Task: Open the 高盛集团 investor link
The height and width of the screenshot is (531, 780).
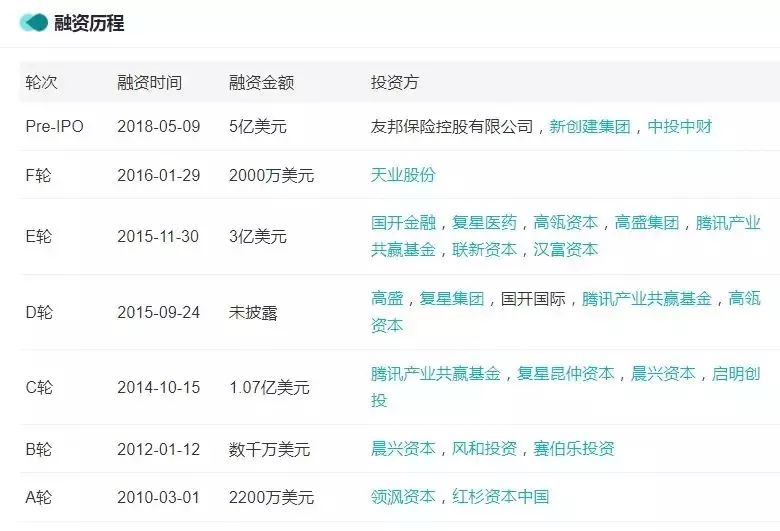Action: [x=647, y=222]
